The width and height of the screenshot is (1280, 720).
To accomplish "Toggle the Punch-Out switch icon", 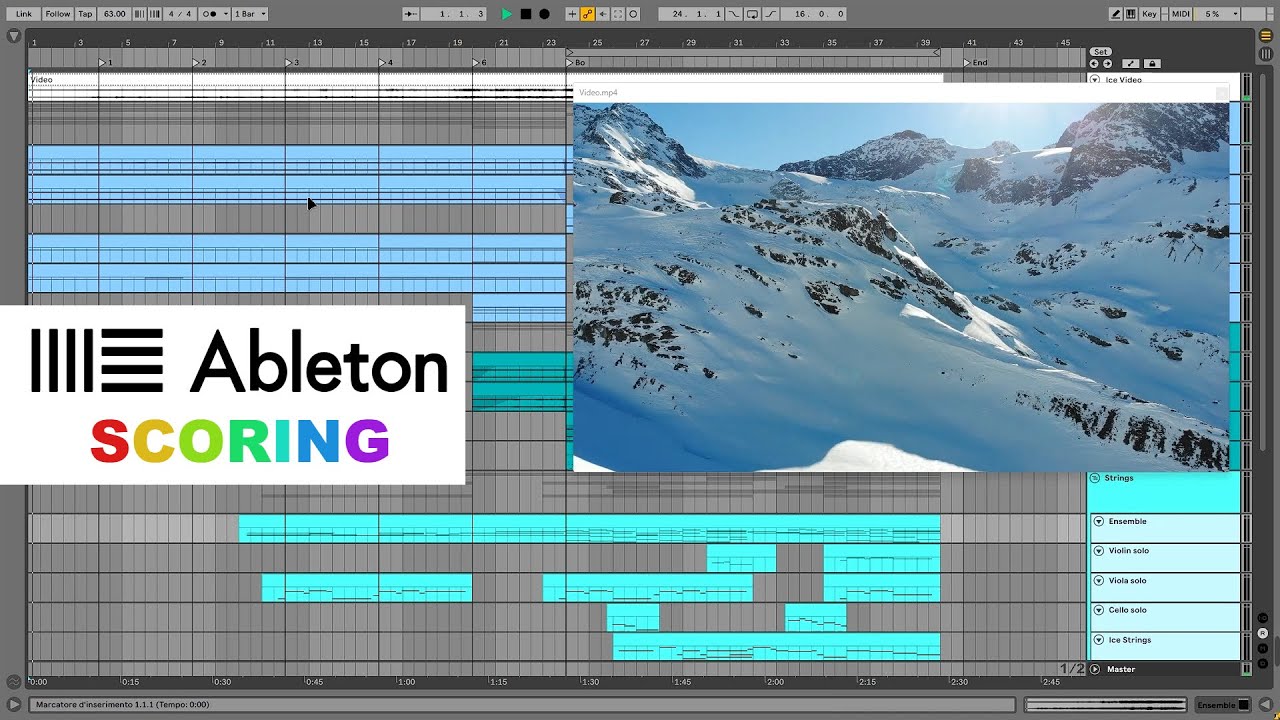I will coord(771,14).
